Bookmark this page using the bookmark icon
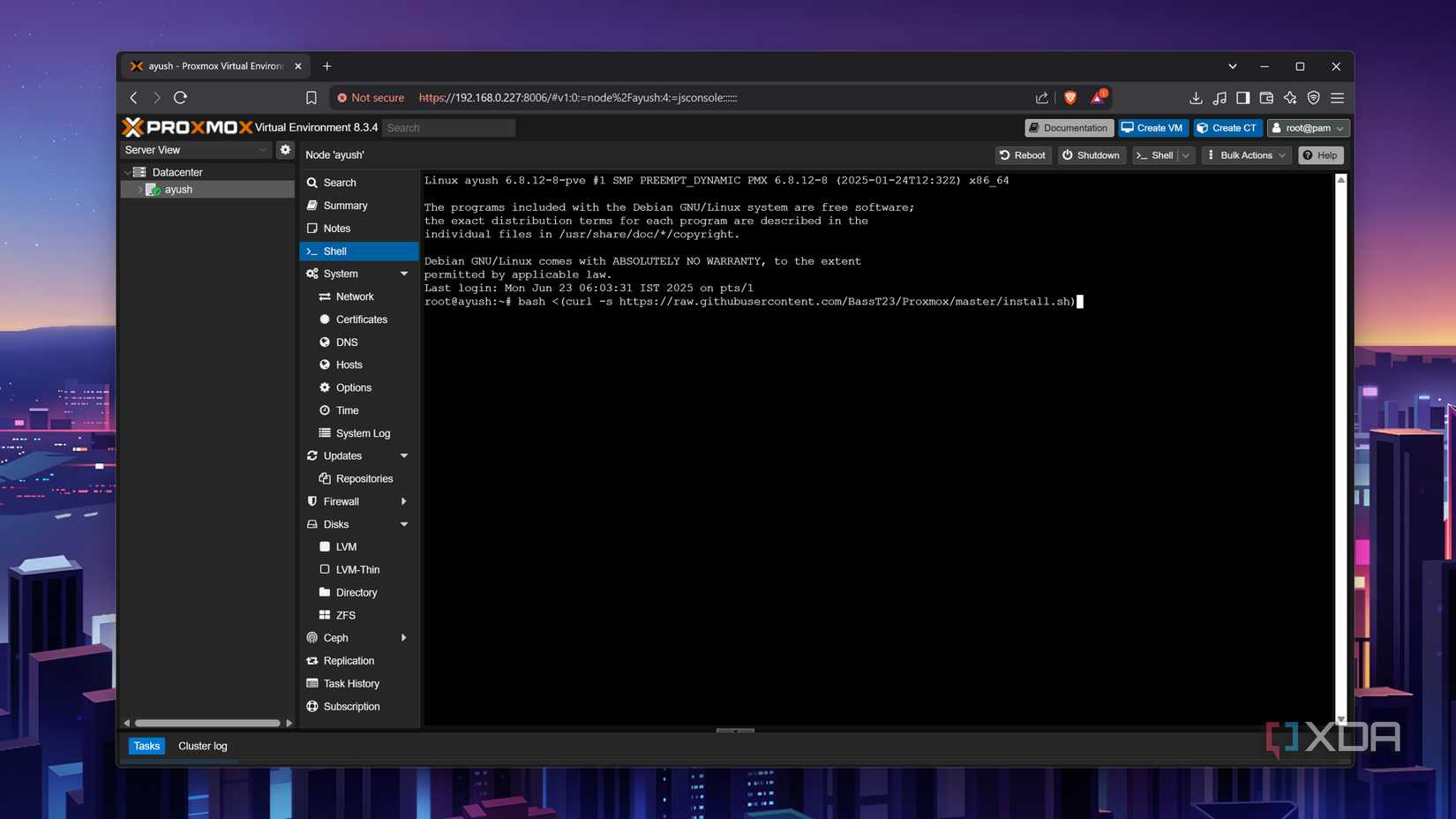Viewport: 1456px width, 819px height. pyautogui.click(x=311, y=98)
